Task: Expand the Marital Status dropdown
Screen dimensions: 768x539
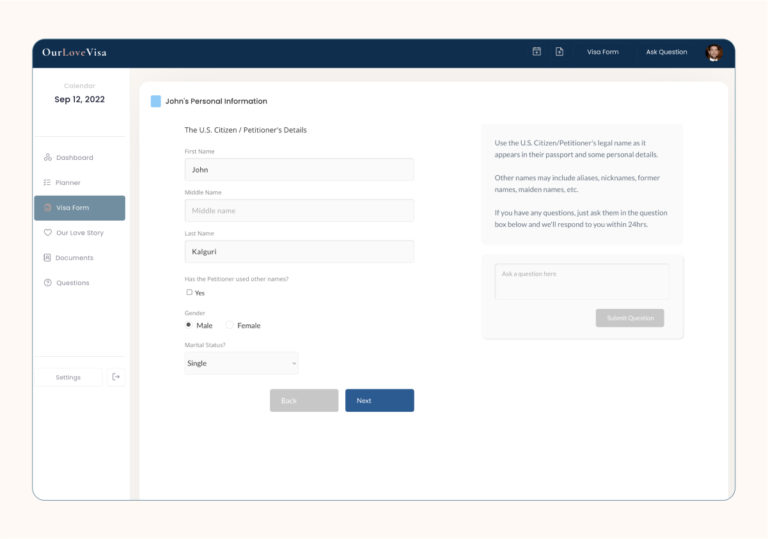Action: (x=241, y=363)
